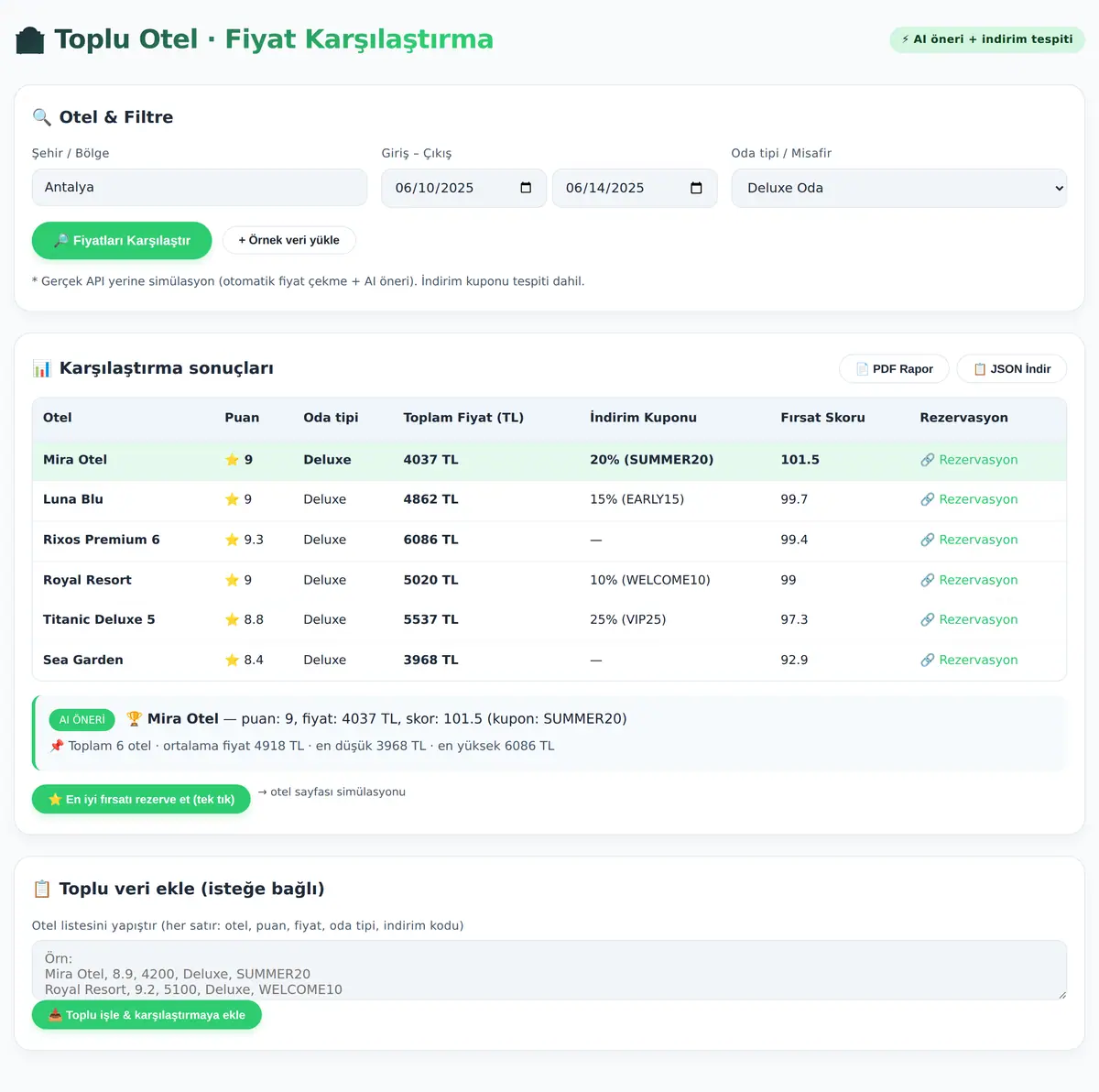Click the hotel building logo icon
The width and height of the screenshot is (1099, 1092).
tap(30, 40)
